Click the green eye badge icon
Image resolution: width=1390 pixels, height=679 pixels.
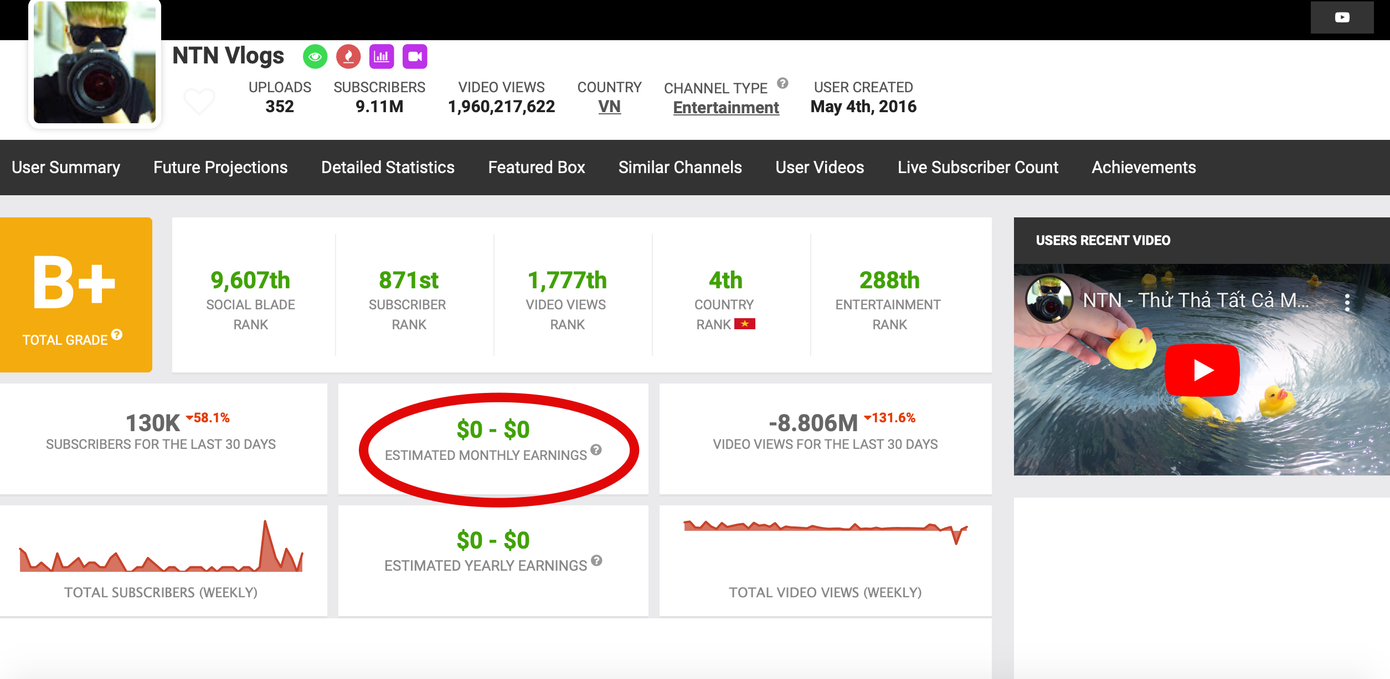(315, 56)
